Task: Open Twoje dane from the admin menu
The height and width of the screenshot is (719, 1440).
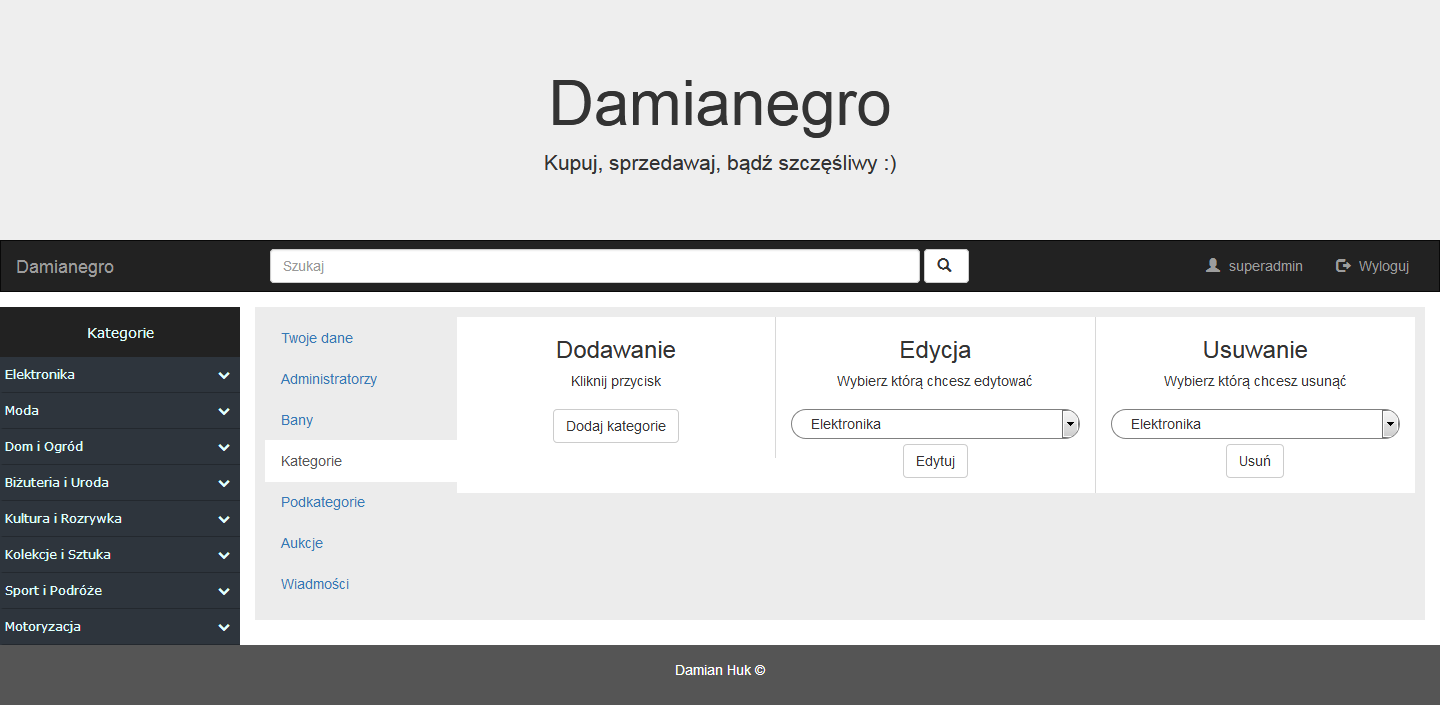Action: point(317,338)
